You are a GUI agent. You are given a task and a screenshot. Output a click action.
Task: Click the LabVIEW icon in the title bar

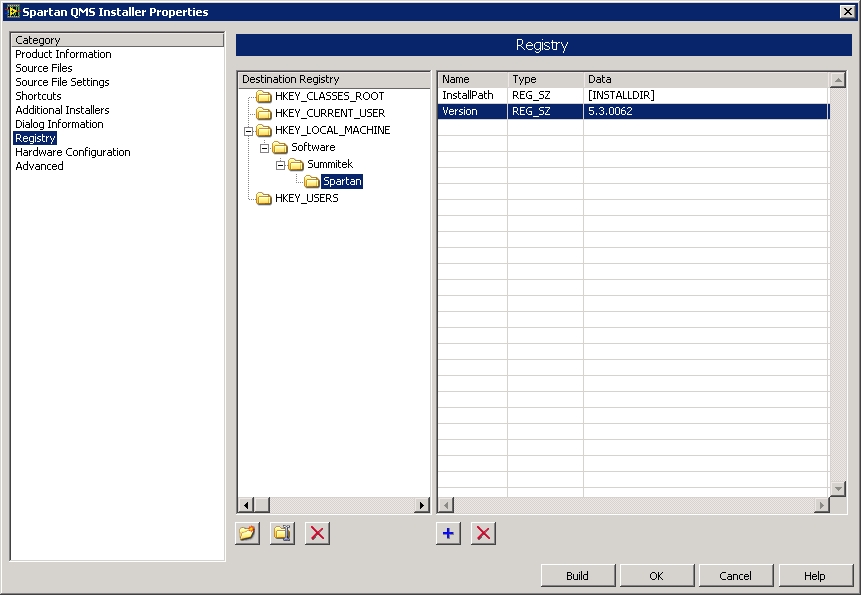click(x=13, y=12)
